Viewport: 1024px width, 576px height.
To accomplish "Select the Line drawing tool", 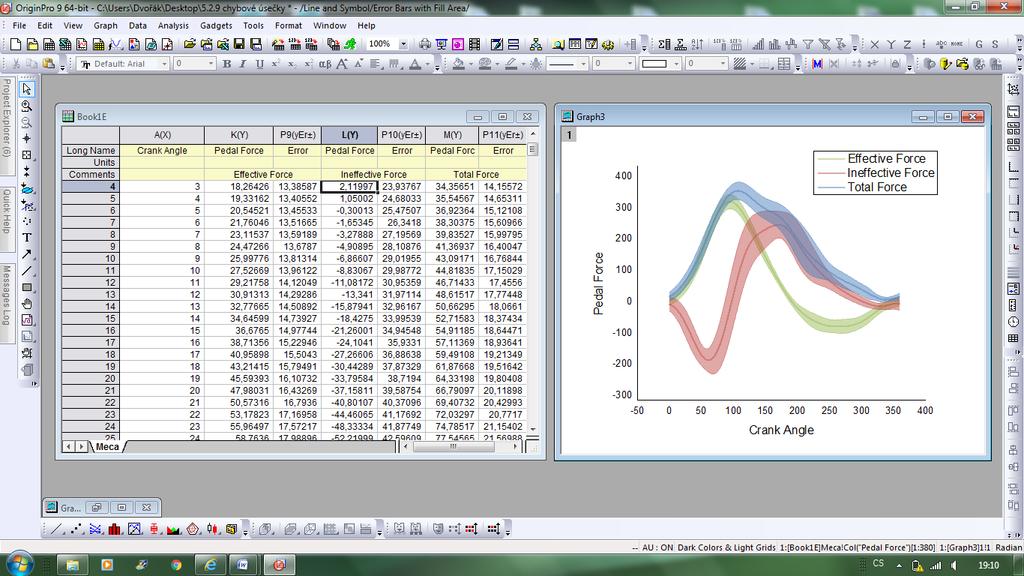I will tap(27, 270).
